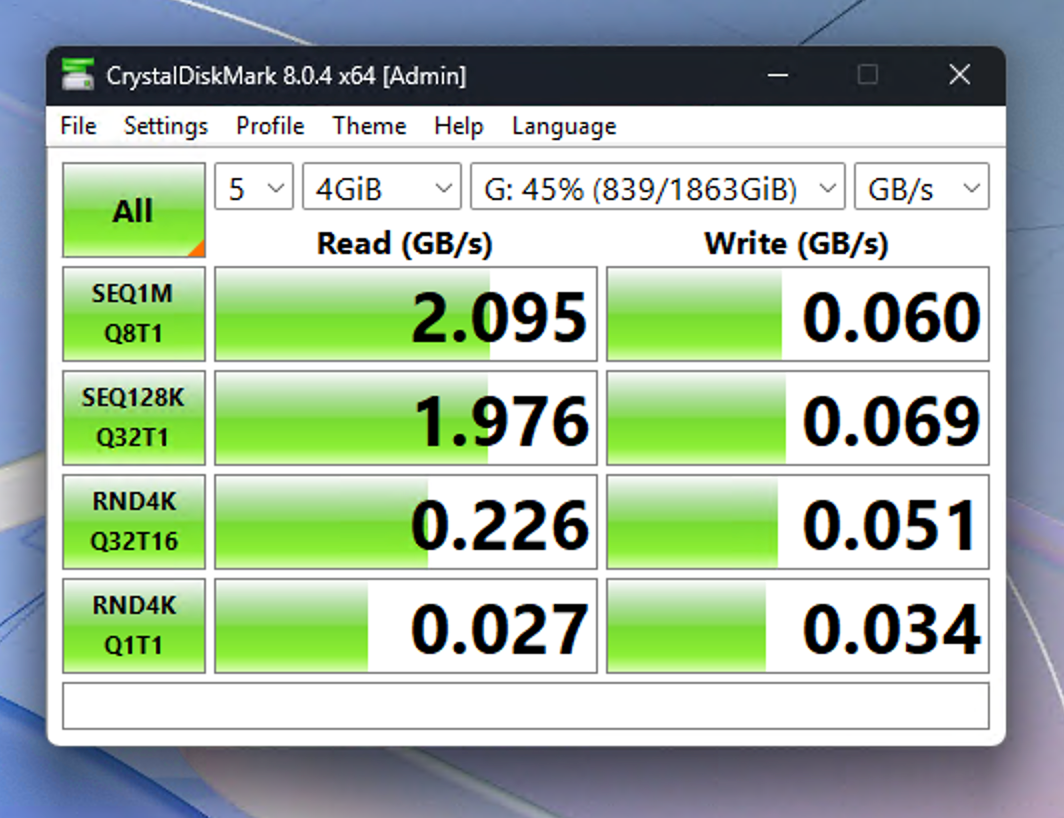Open the Profile menu

269,126
